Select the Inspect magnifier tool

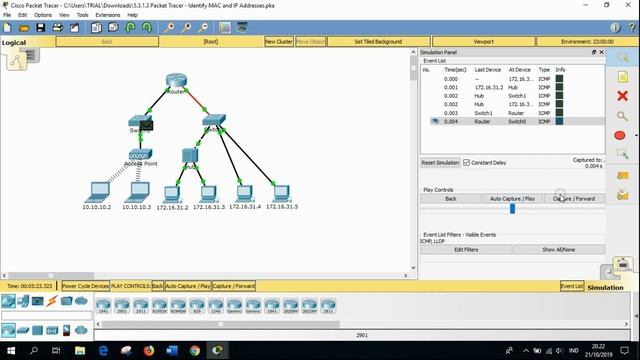click(622, 116)
